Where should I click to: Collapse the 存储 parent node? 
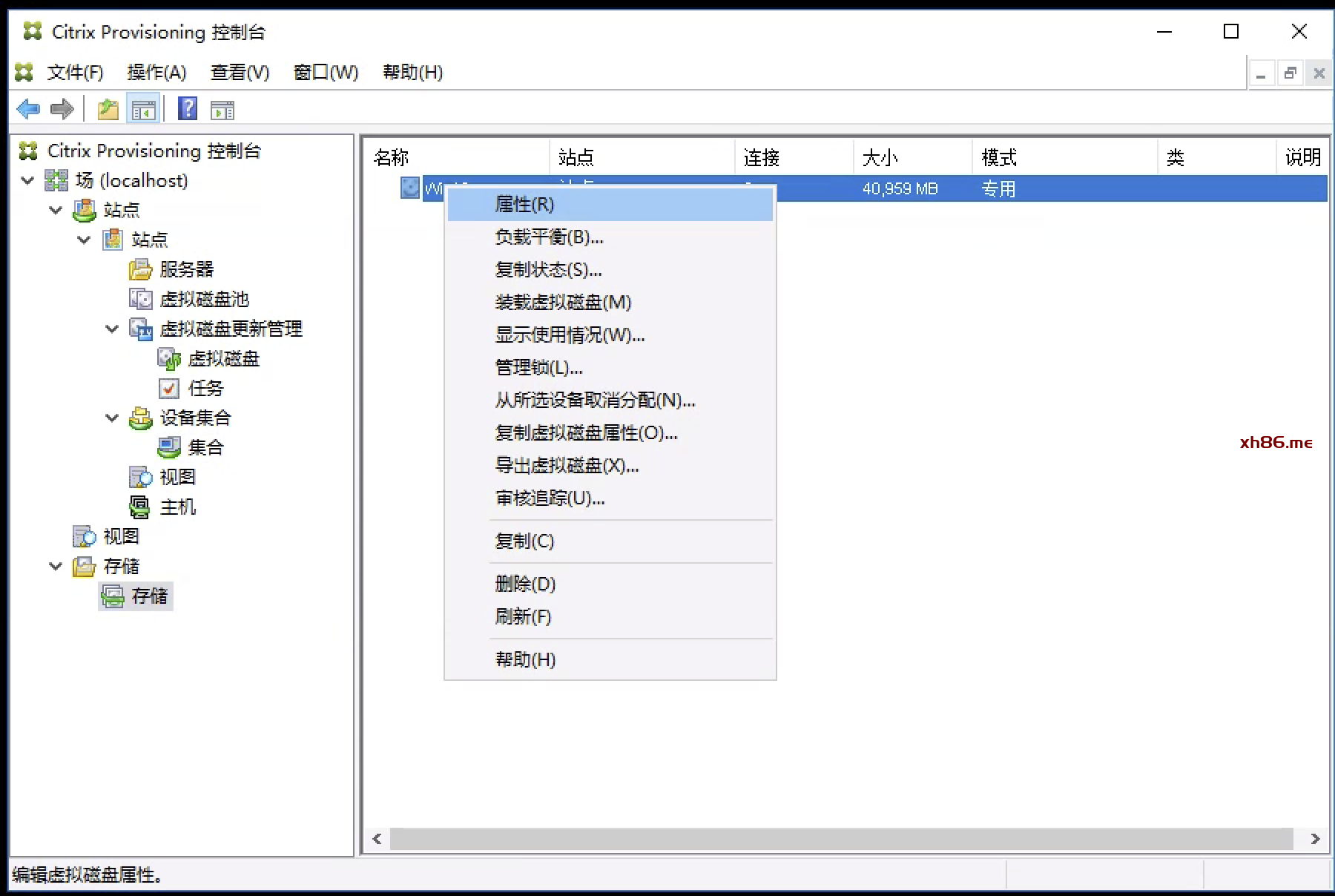[56, 566]
